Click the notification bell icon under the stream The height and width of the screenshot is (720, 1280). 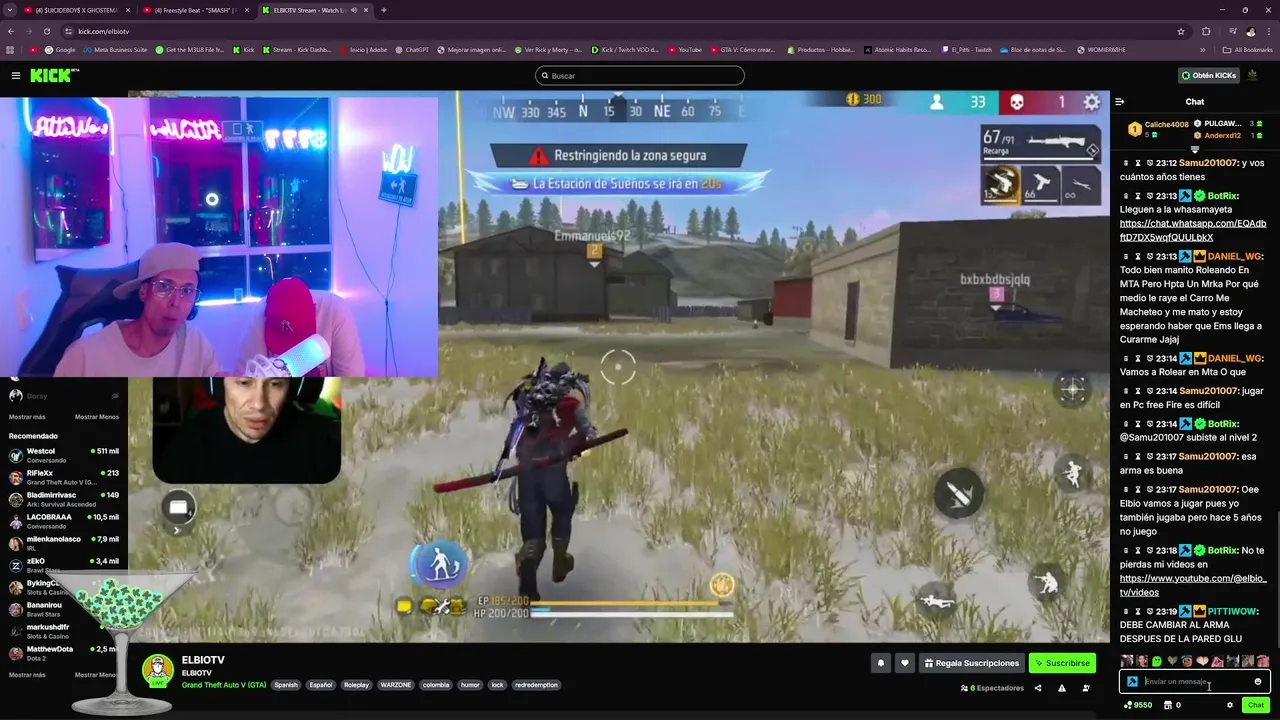click(x=880, y=663)
